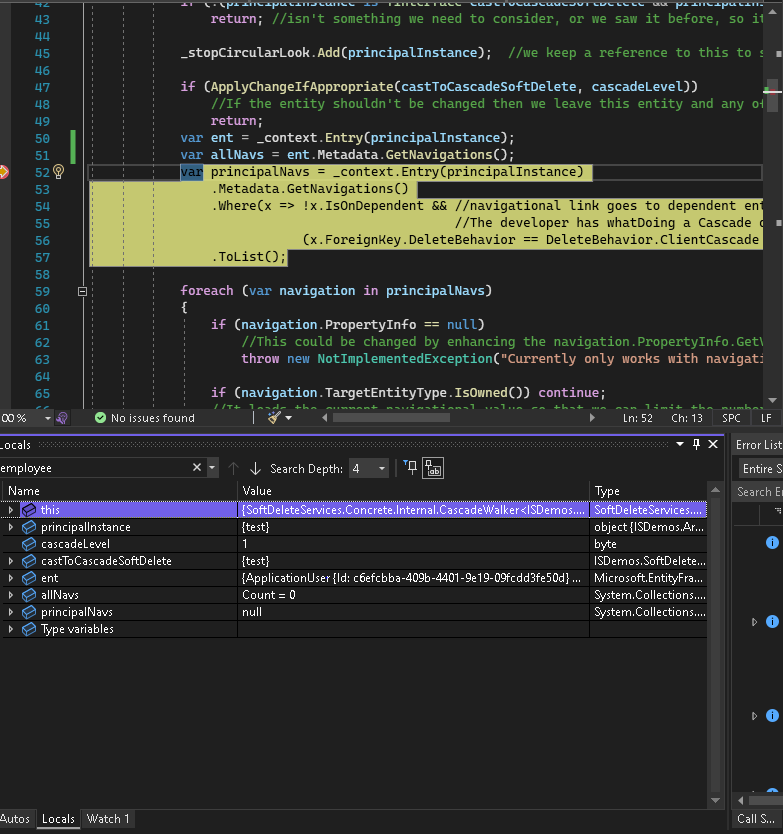Click into the Locals search field

[x=95, y=468]
